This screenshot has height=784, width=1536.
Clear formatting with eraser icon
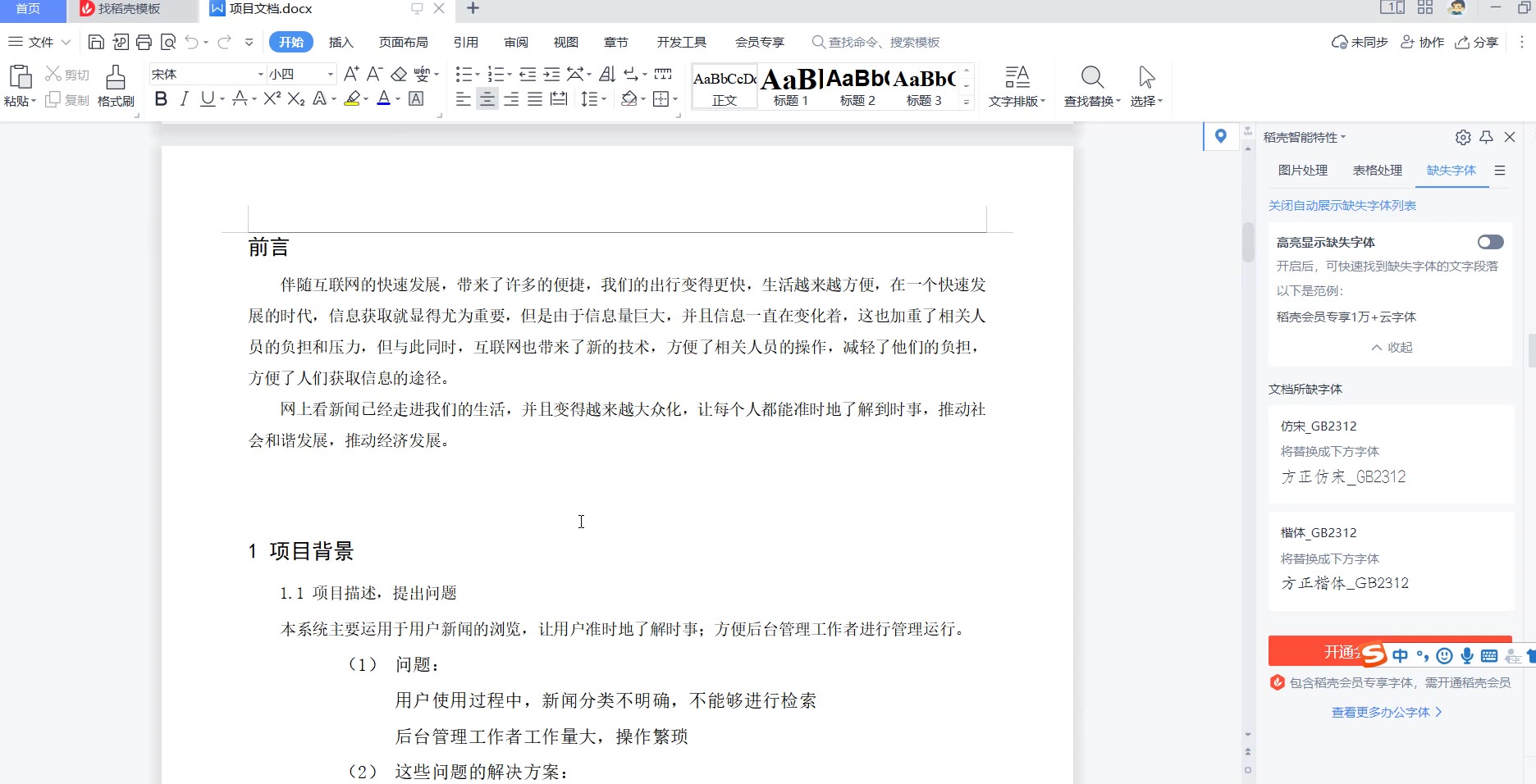(399, 75)
